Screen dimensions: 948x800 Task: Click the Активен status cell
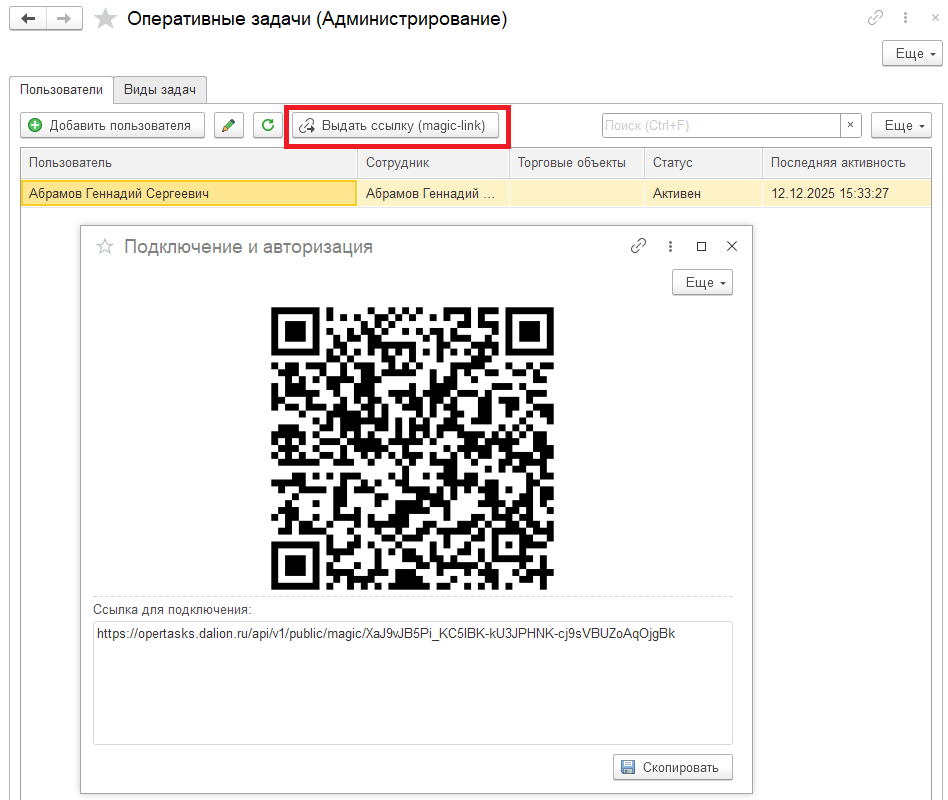point(703,193)
